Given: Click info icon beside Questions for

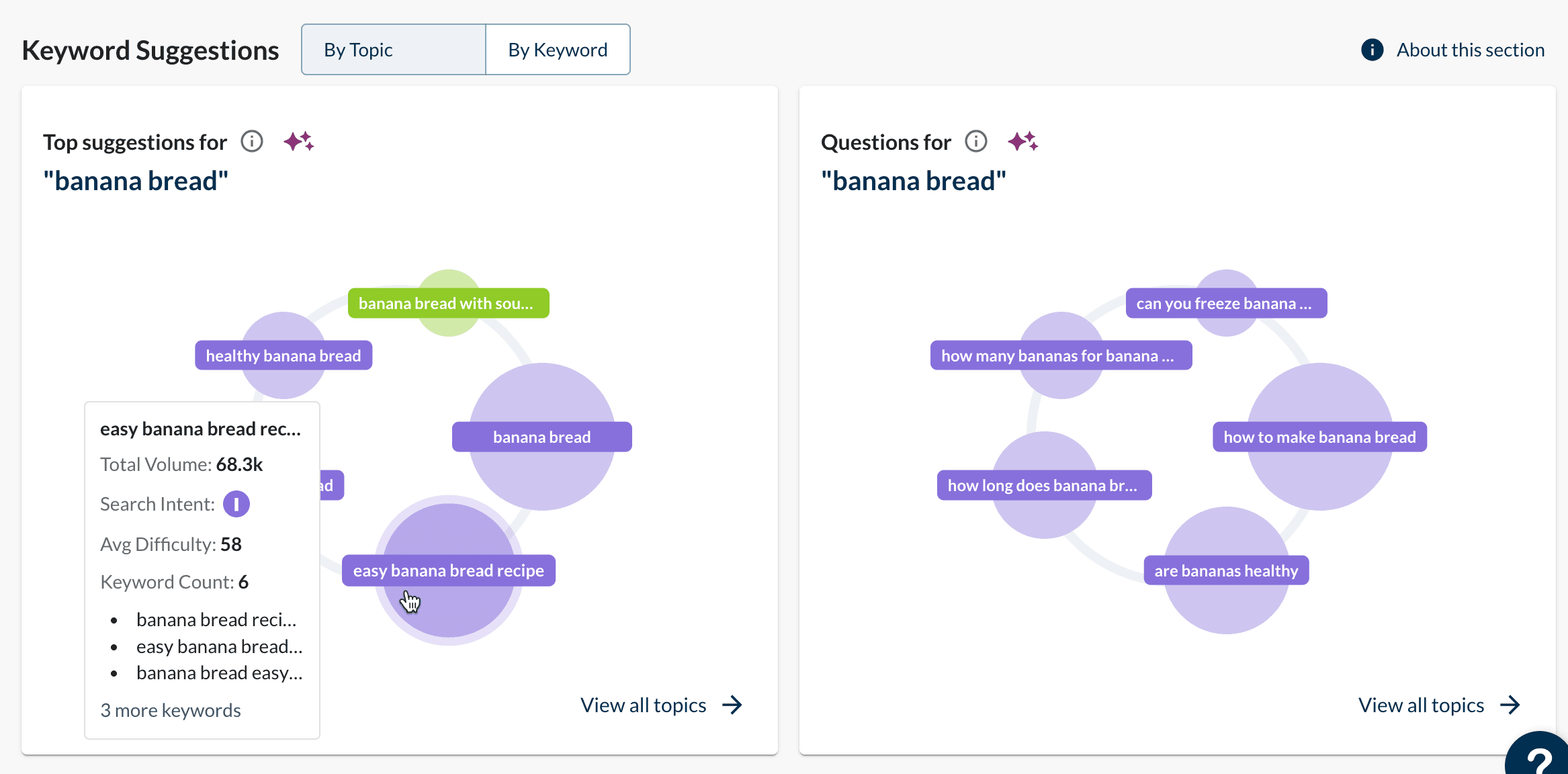Looking at the screenshot, I should [x=975, y=142].
